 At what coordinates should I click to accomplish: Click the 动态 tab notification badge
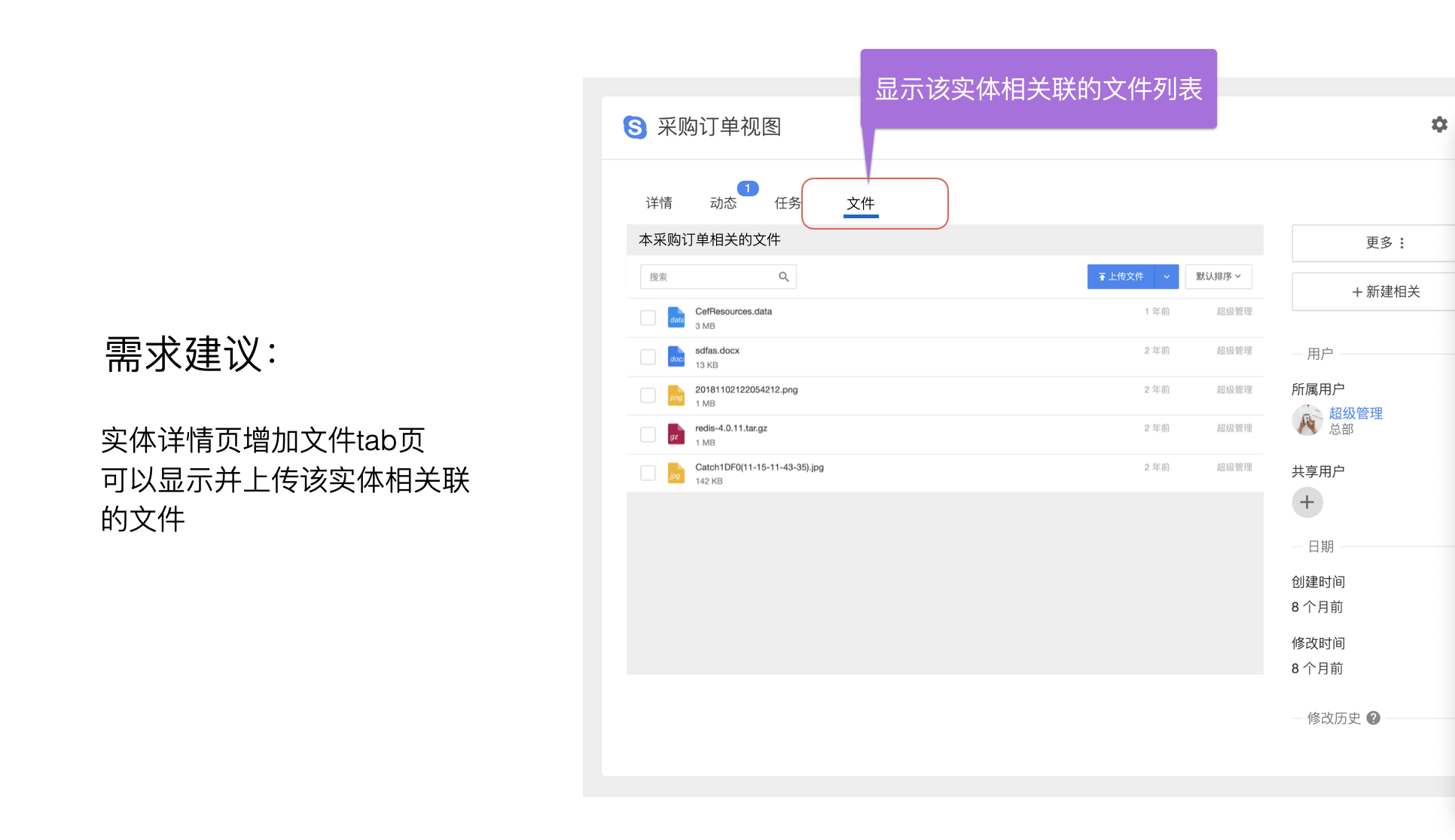(746, 188)
